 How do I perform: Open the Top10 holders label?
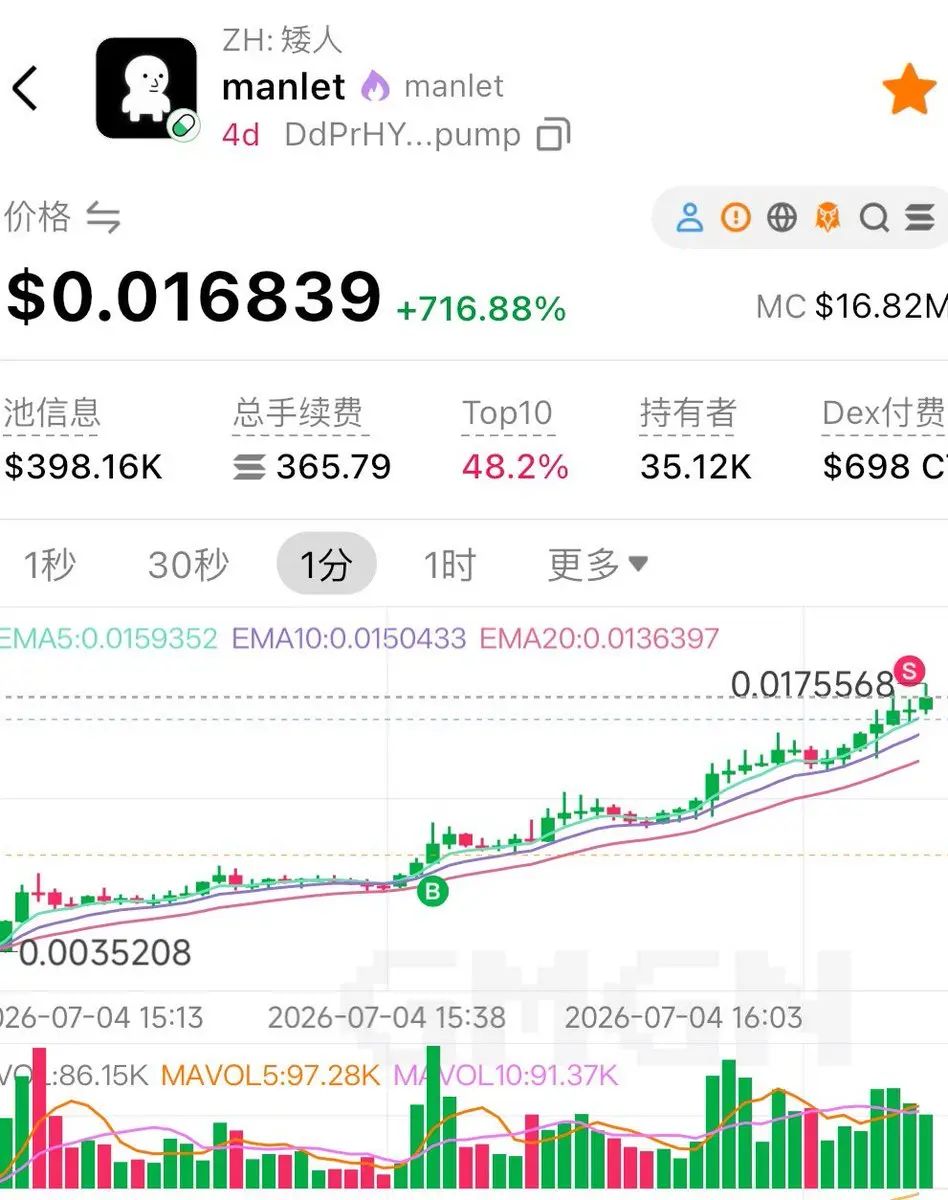pyautogui.click(x=507, y=414)
